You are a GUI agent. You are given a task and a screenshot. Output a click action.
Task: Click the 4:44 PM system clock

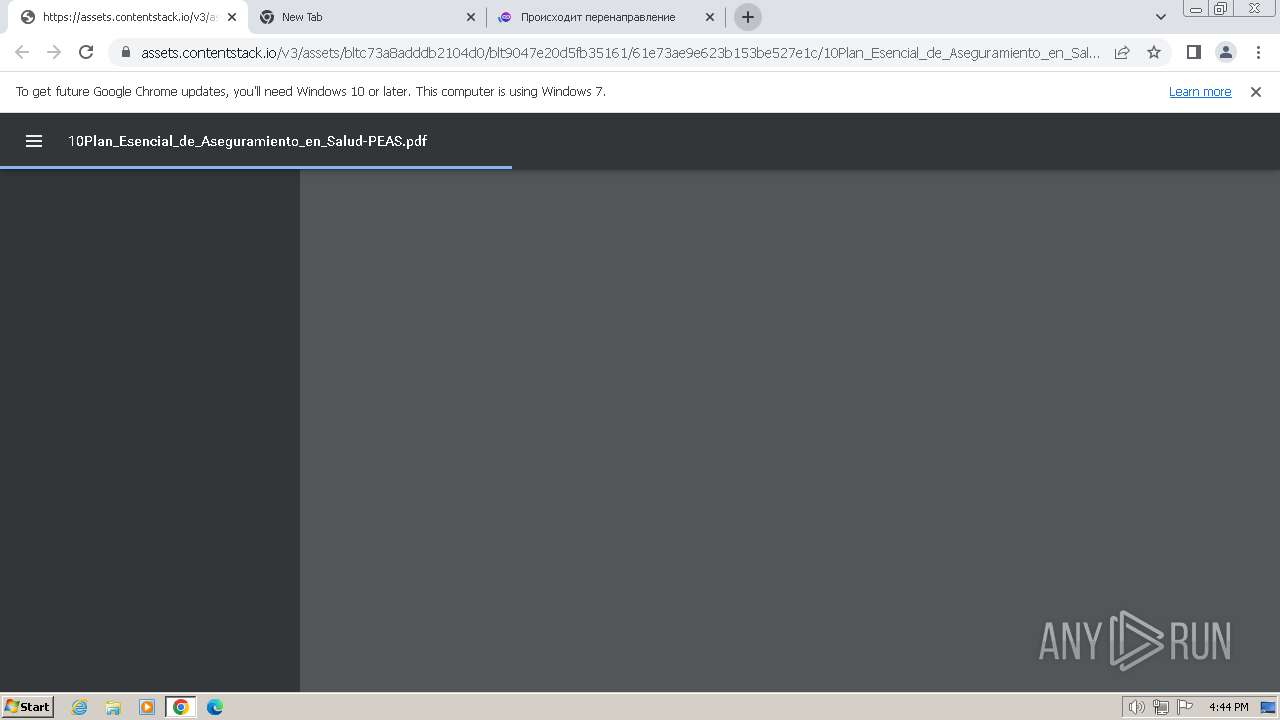click(1228, 707)
